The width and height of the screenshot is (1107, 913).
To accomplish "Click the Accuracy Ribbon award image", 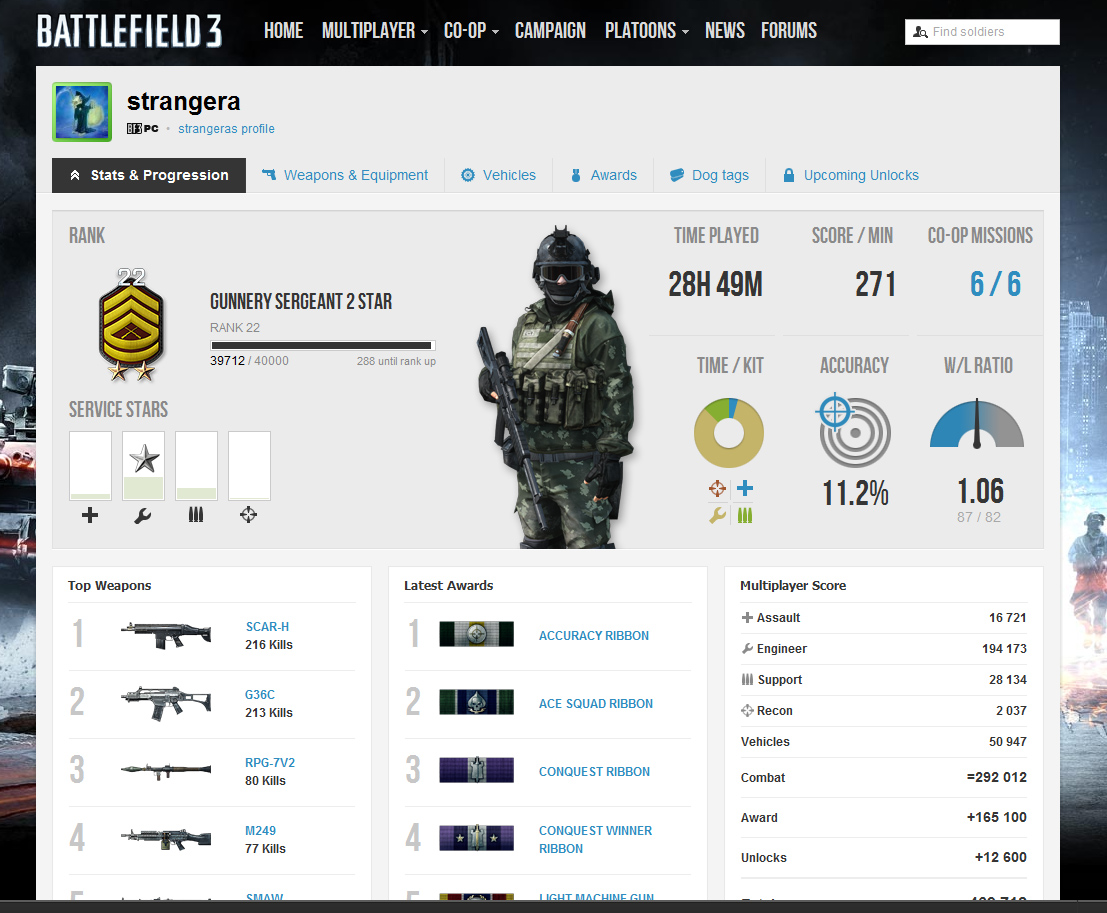I will (476, 635).
